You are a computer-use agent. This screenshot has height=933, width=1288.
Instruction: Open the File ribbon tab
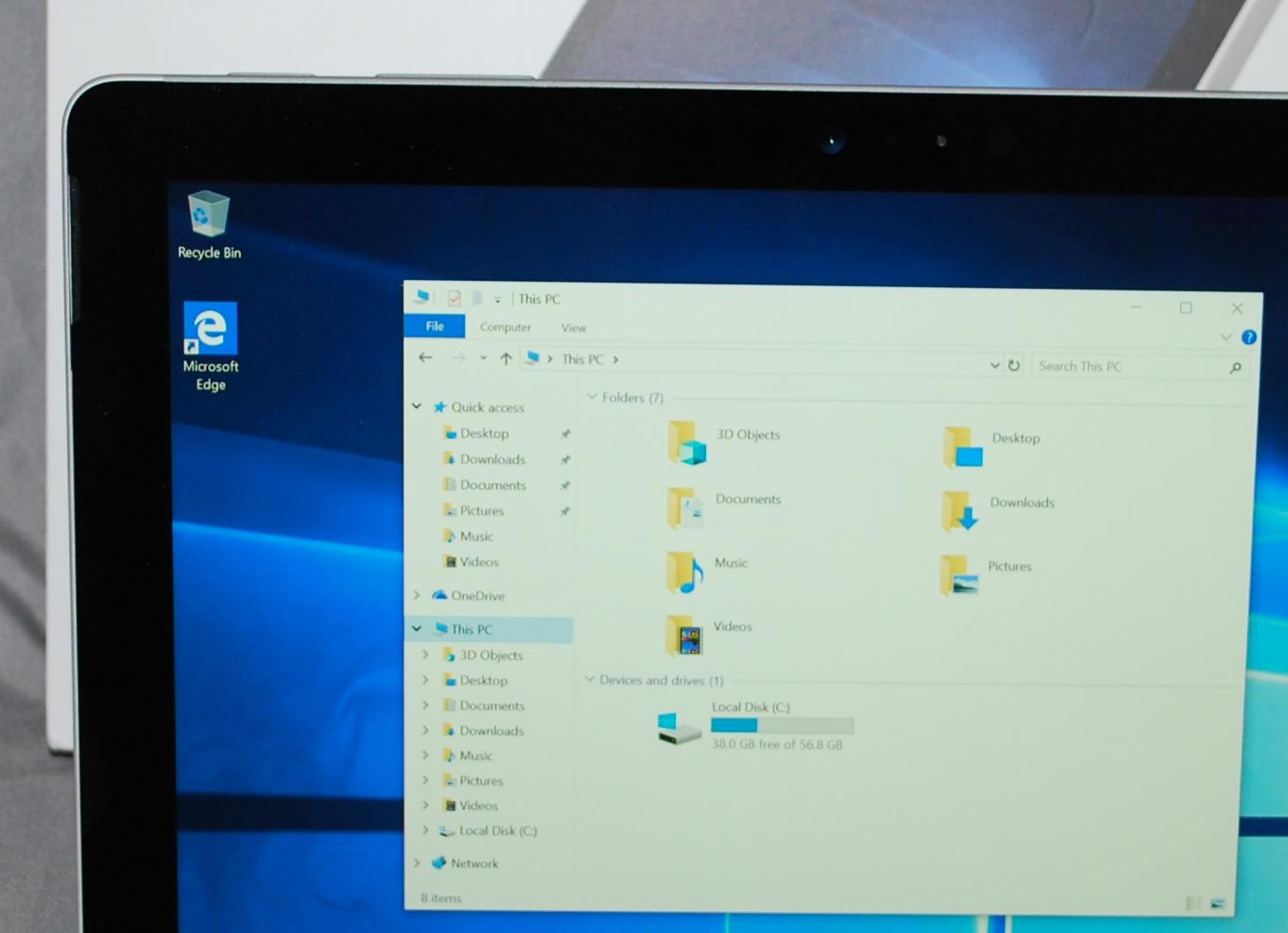(434, 326)
